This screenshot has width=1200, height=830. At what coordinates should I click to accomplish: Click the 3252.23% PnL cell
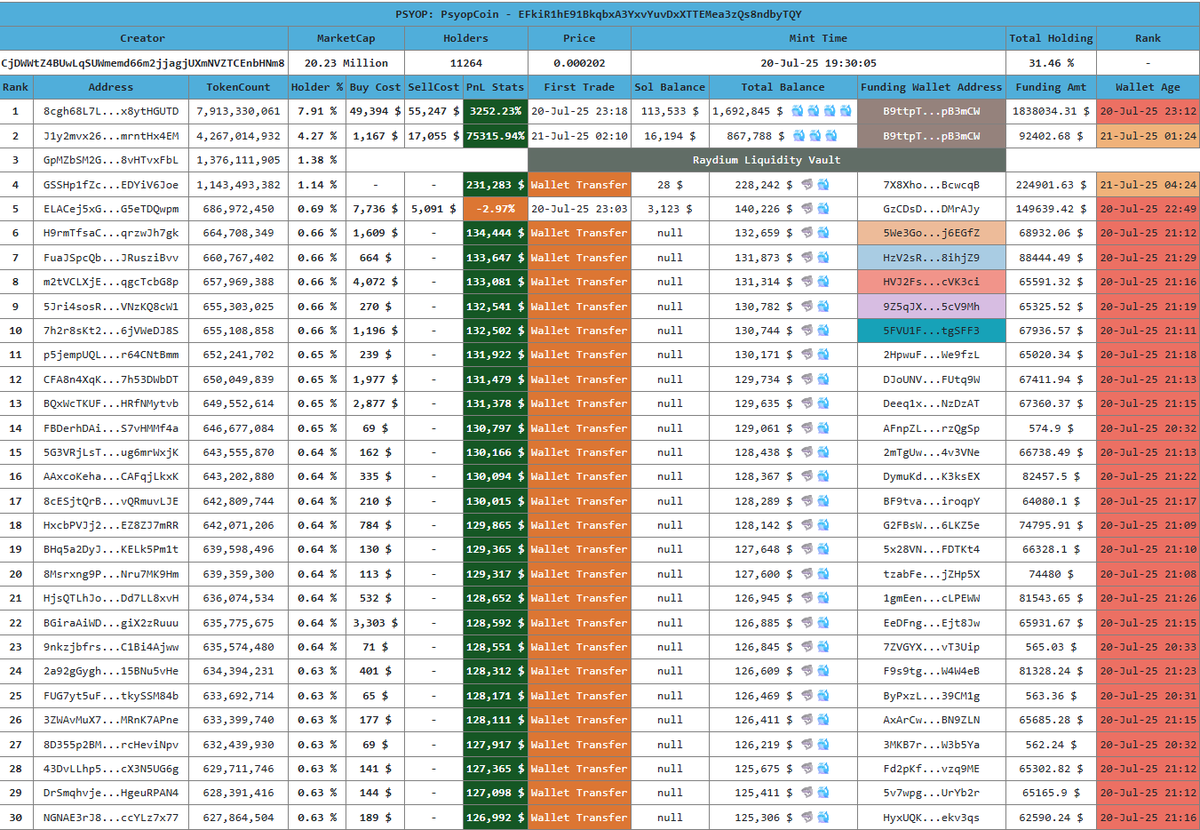tap(495, 111)
